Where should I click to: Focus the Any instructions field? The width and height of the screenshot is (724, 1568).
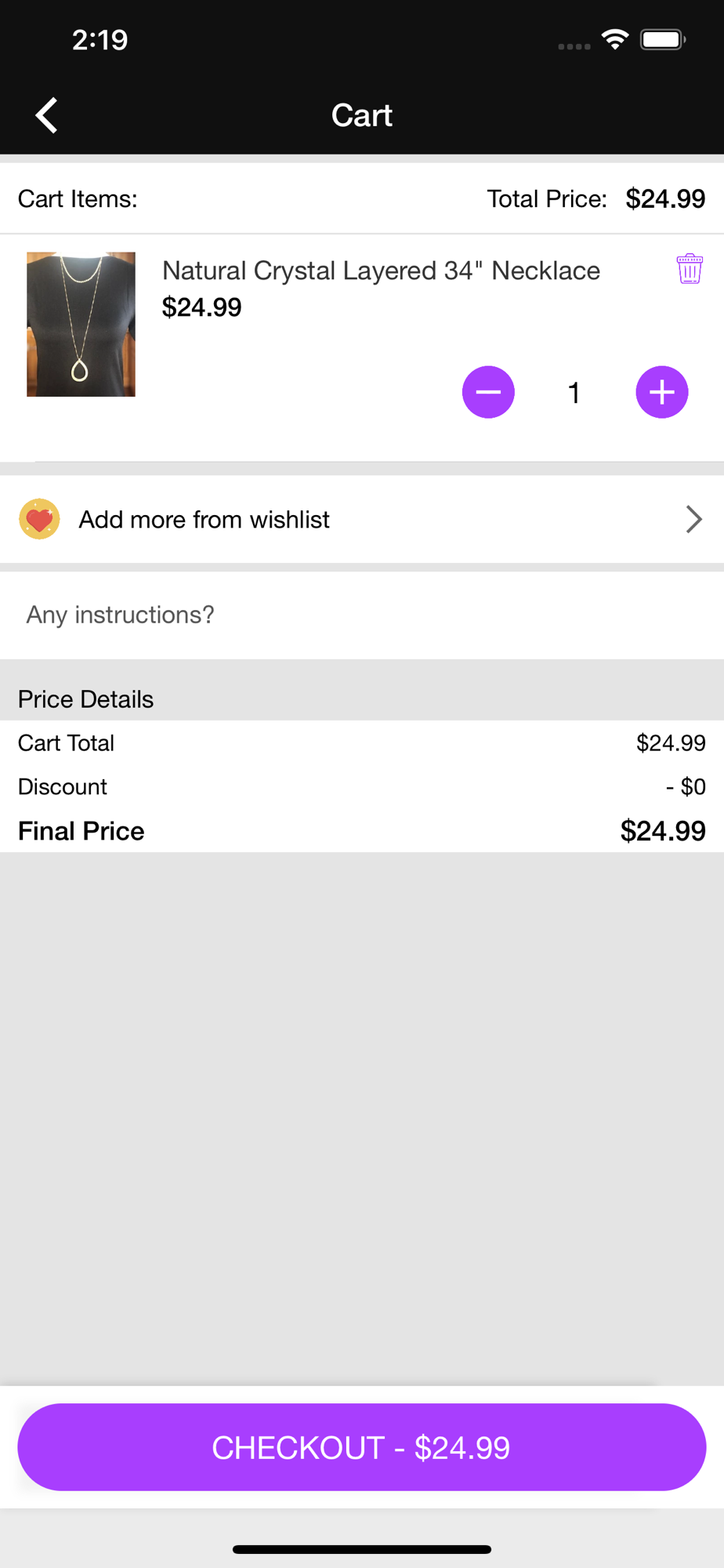coord(362,615)
